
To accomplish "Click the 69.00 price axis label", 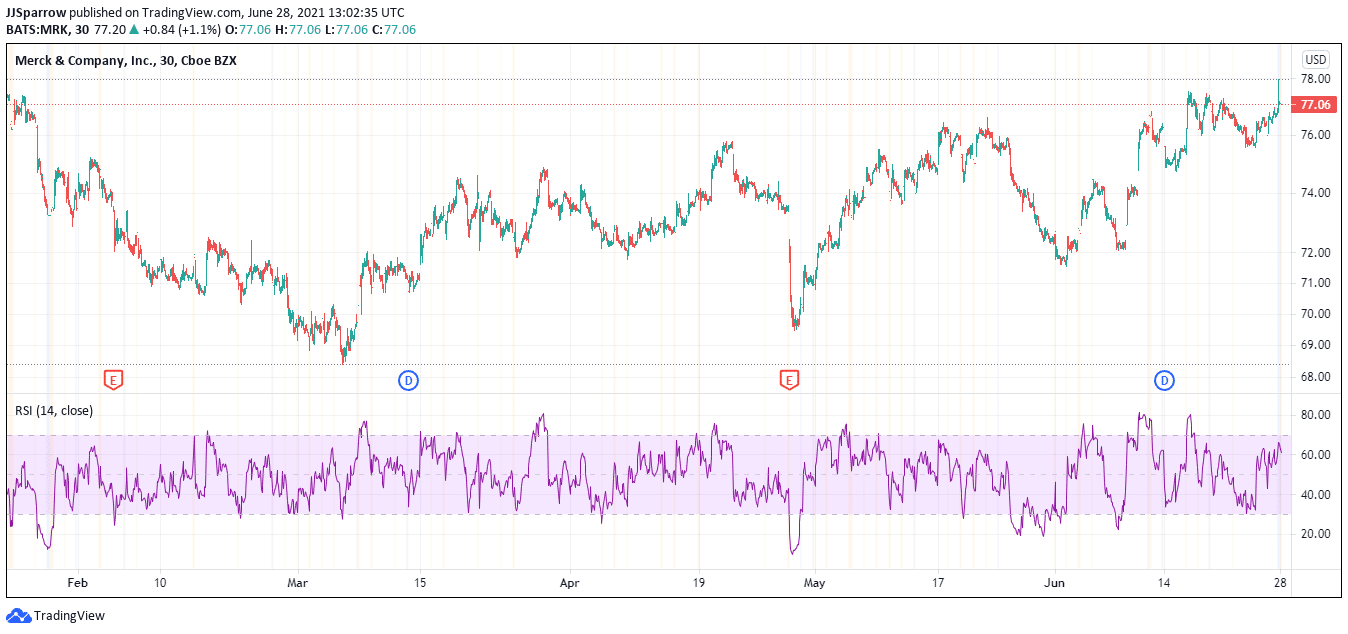I will click(1315, 345).
